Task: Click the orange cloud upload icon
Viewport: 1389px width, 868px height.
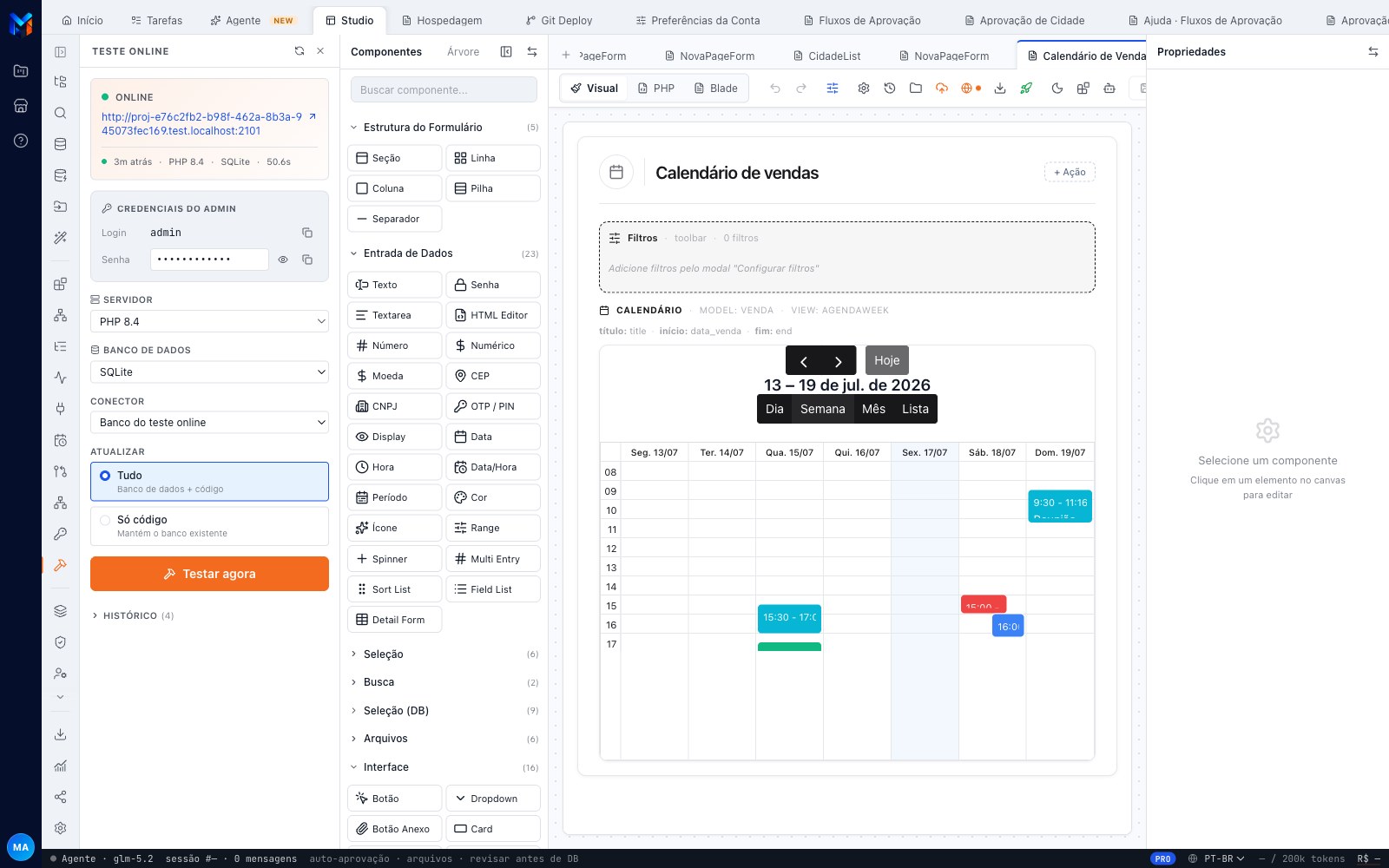Action: (x=942, y=89)
